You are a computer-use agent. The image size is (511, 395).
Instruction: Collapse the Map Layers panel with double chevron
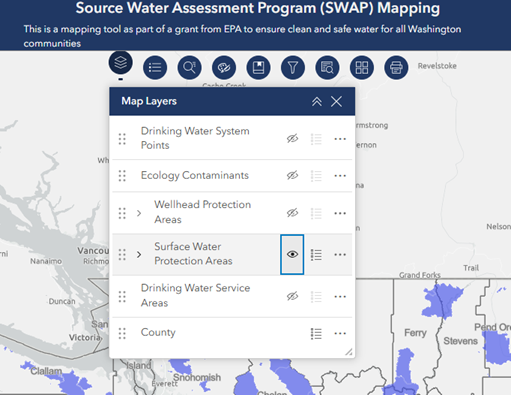[x=317, y=101]
